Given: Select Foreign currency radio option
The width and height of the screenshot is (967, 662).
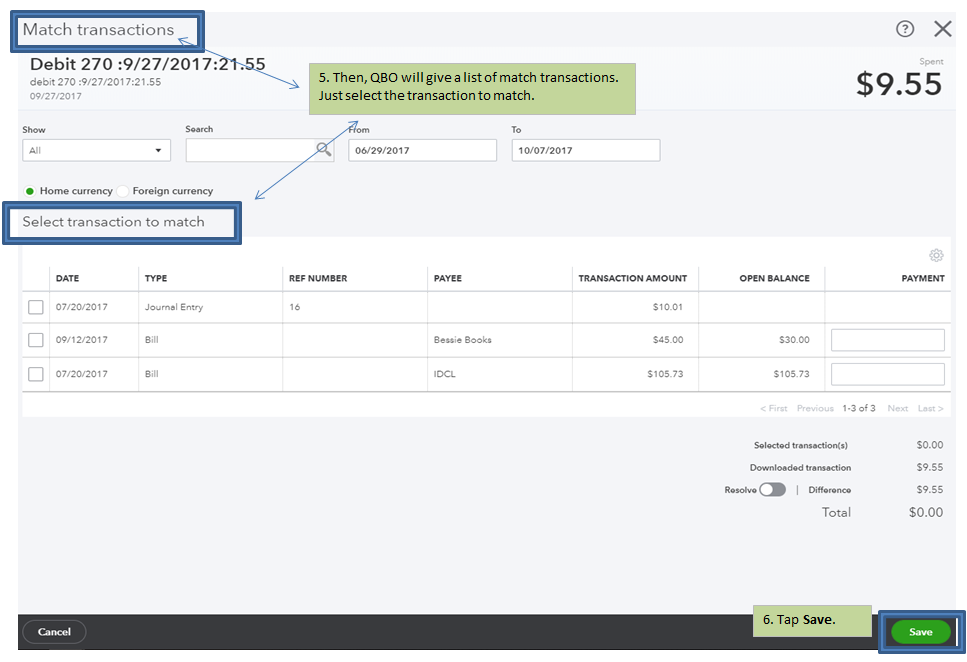Looking at the screenshot, I should [x=124, y=191].
